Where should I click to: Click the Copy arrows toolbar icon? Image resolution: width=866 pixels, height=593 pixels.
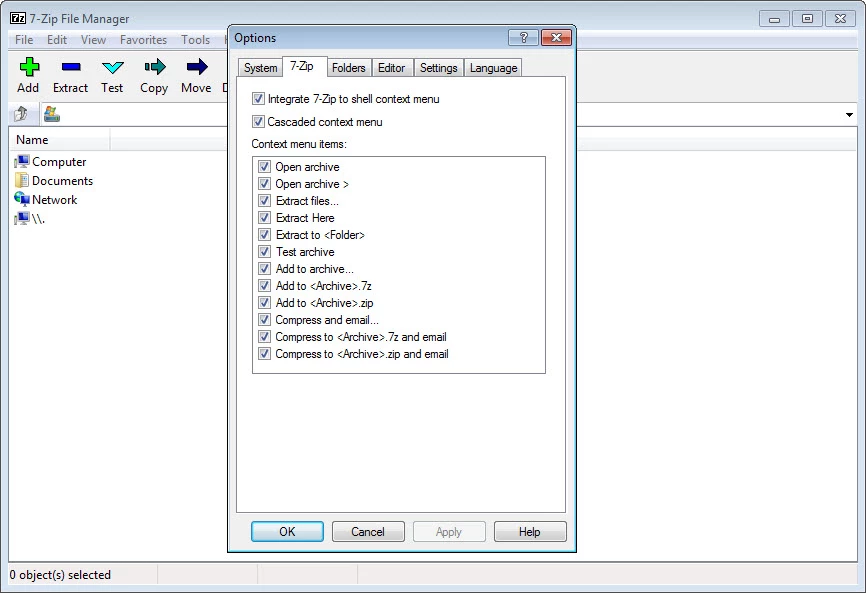click(x=154, y=67)
